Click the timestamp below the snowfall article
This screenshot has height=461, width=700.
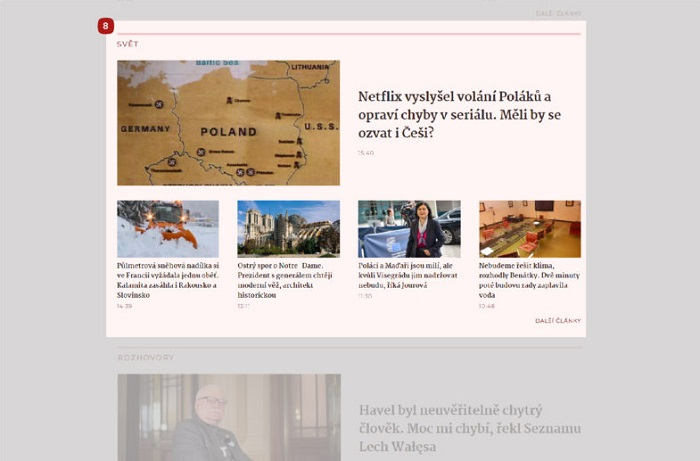tap(124, 306)
